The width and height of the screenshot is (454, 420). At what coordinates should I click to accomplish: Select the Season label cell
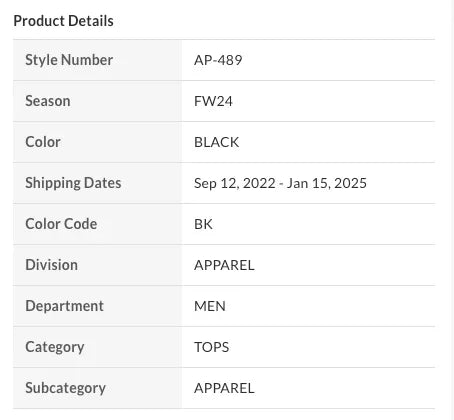97,101
